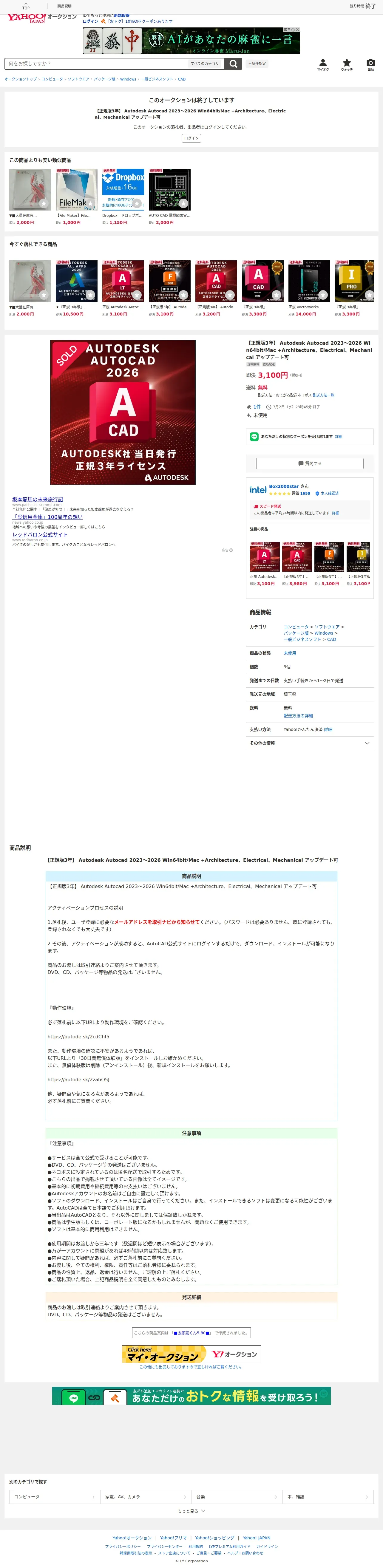
Task: Open プライバシーポリシー footer link
Action: click(122, 1546)
